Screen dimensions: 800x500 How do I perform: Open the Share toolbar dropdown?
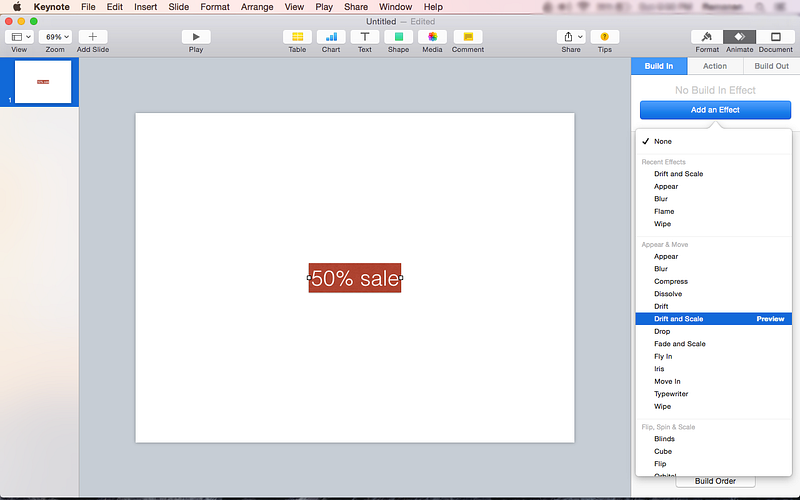pos(571,37)
